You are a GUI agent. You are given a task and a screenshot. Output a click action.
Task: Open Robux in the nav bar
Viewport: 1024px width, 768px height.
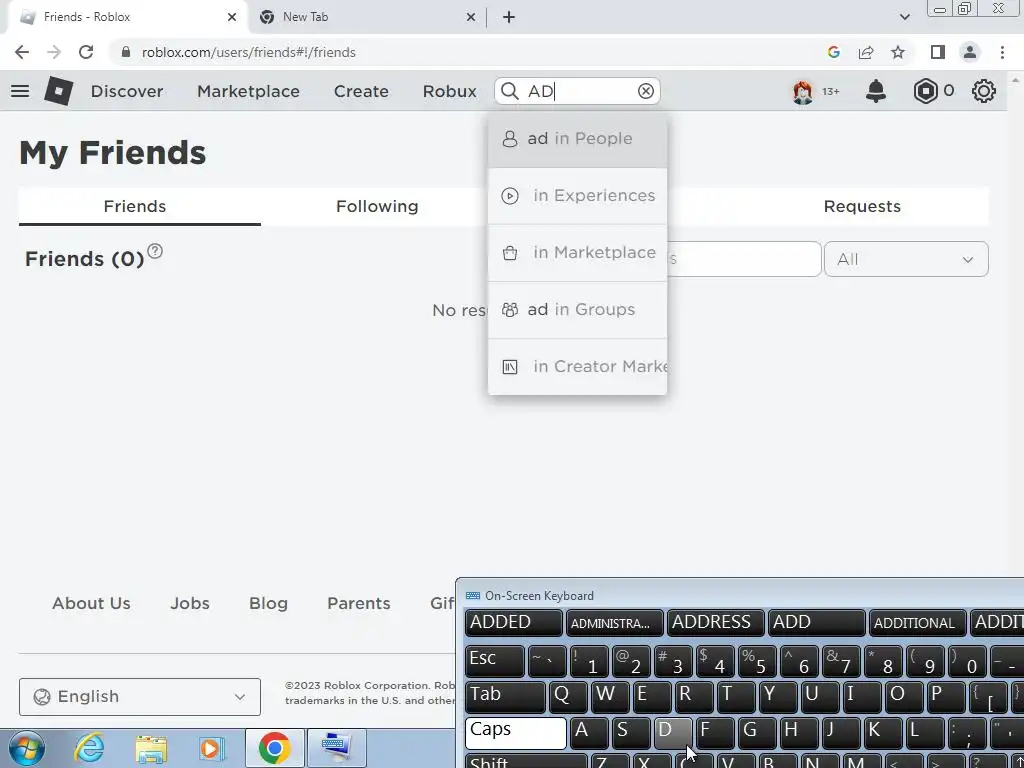(449, 91)
